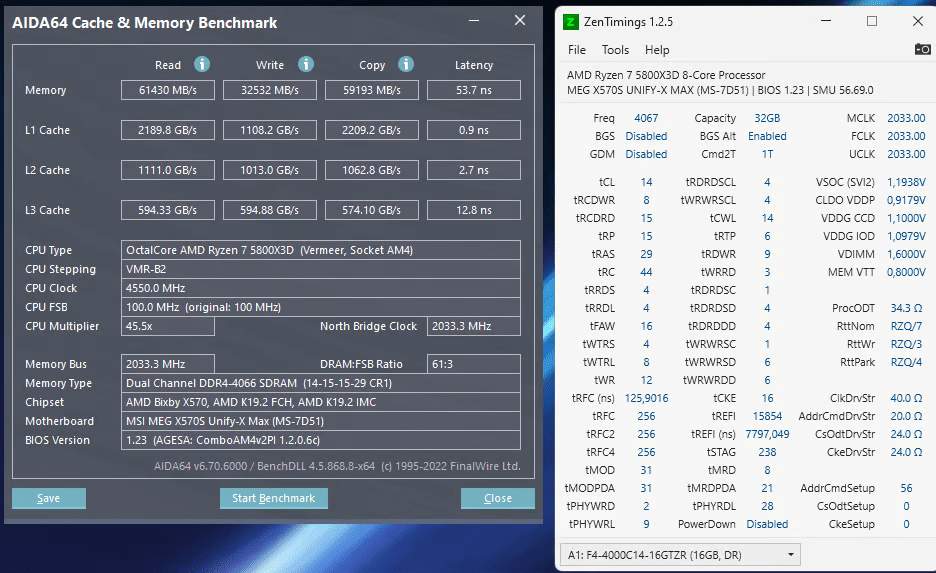Click the CPU Type field showing Ryzen 7 5800X3D
This screenshot has height=573, width=936.
[x=321, y=250]
